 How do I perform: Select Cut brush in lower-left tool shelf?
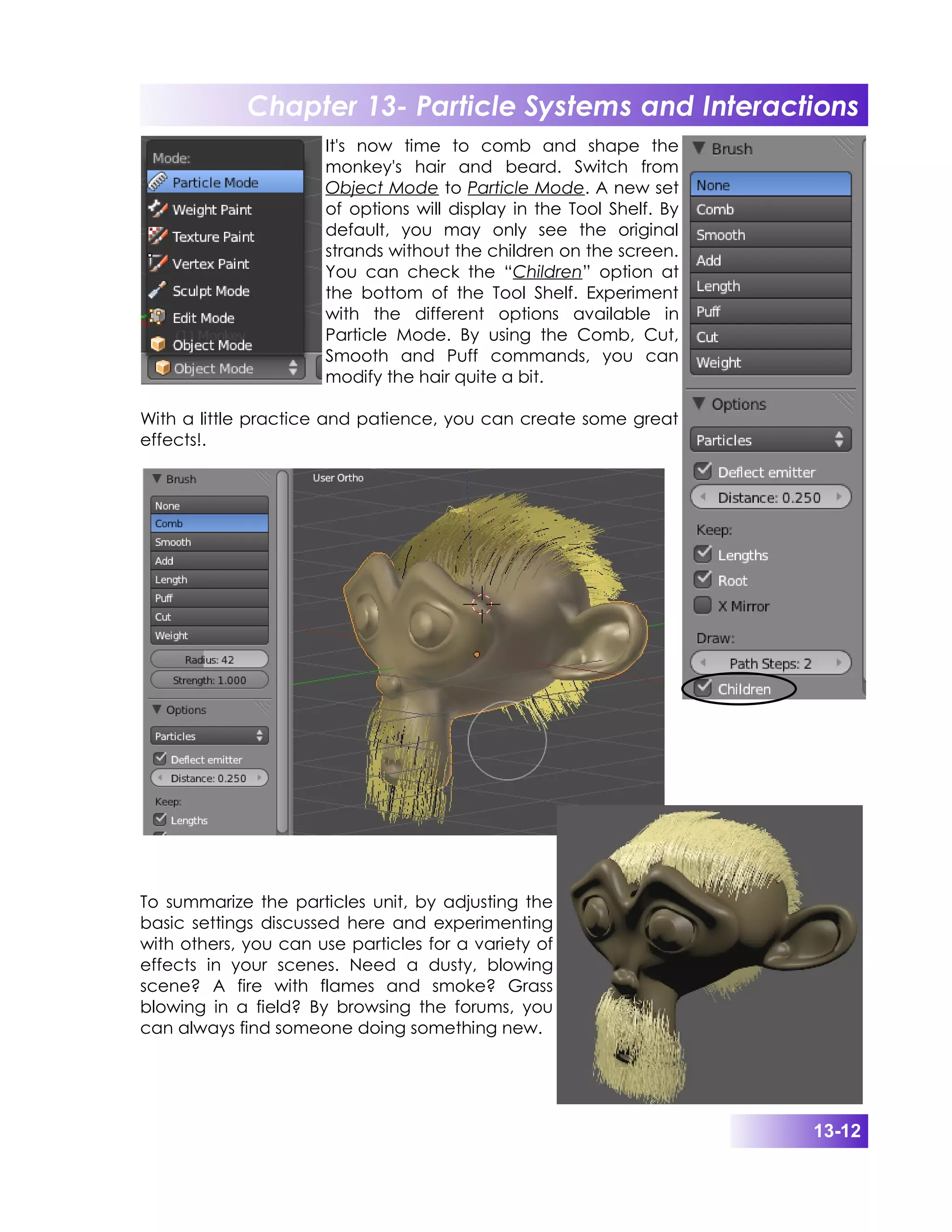[x=209, y=616]
